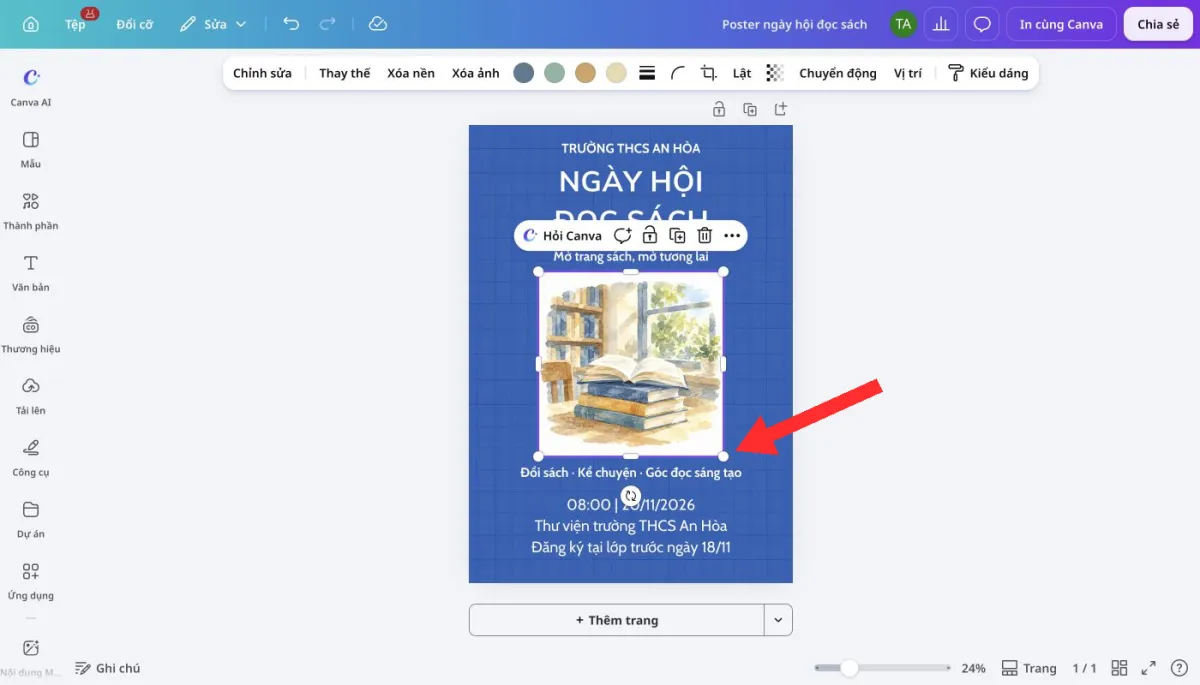The width and height of the screenshot is (1200, 685).
Task: Click the Chia sẻ share button
Action: click(1158, 24)
